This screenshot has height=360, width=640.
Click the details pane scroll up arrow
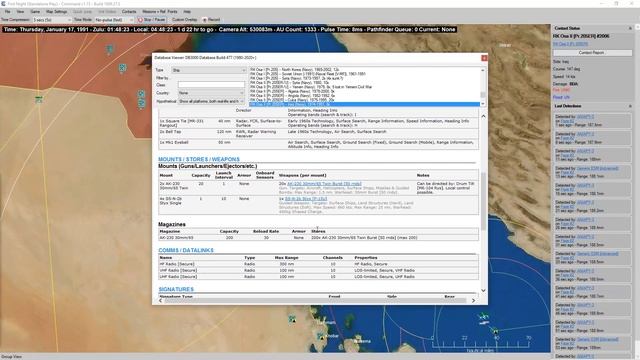click(483, 116)
